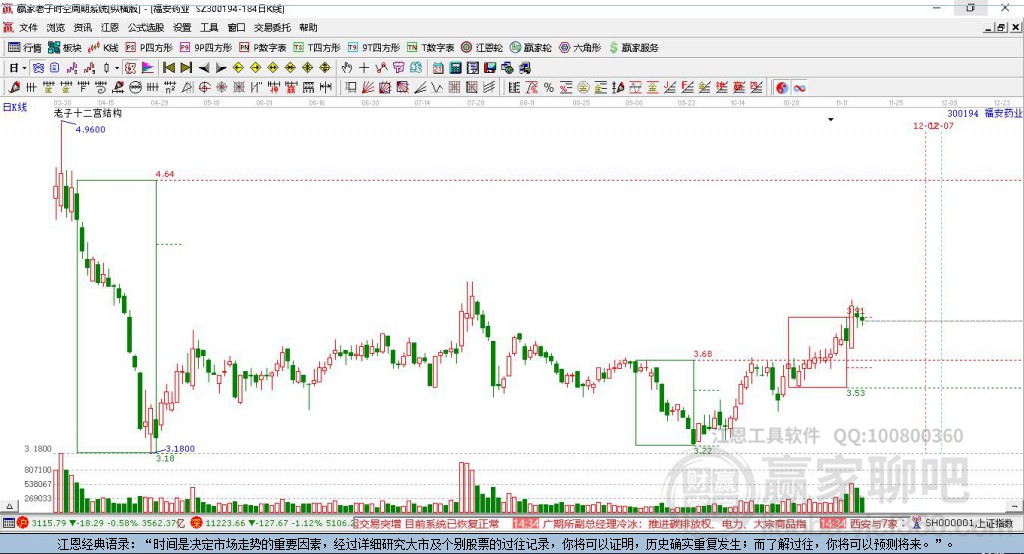Step chart left with black left arrow
The width and height of the screenshot is (1024, 554).
[x=204, y=68]
